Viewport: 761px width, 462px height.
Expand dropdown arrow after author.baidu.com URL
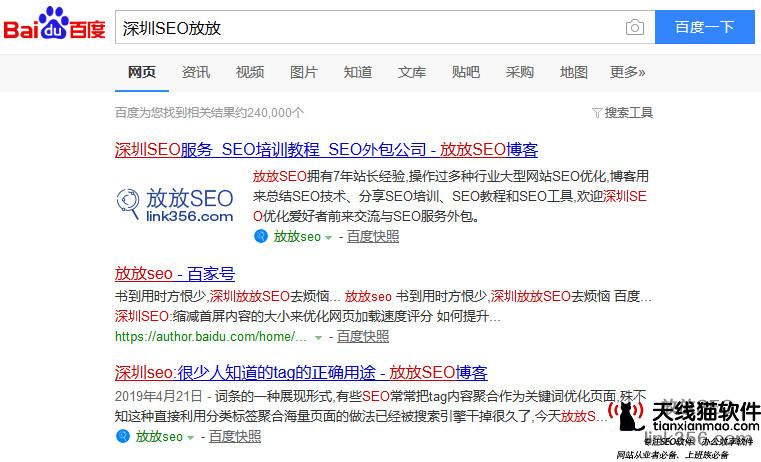coord(318,337)
